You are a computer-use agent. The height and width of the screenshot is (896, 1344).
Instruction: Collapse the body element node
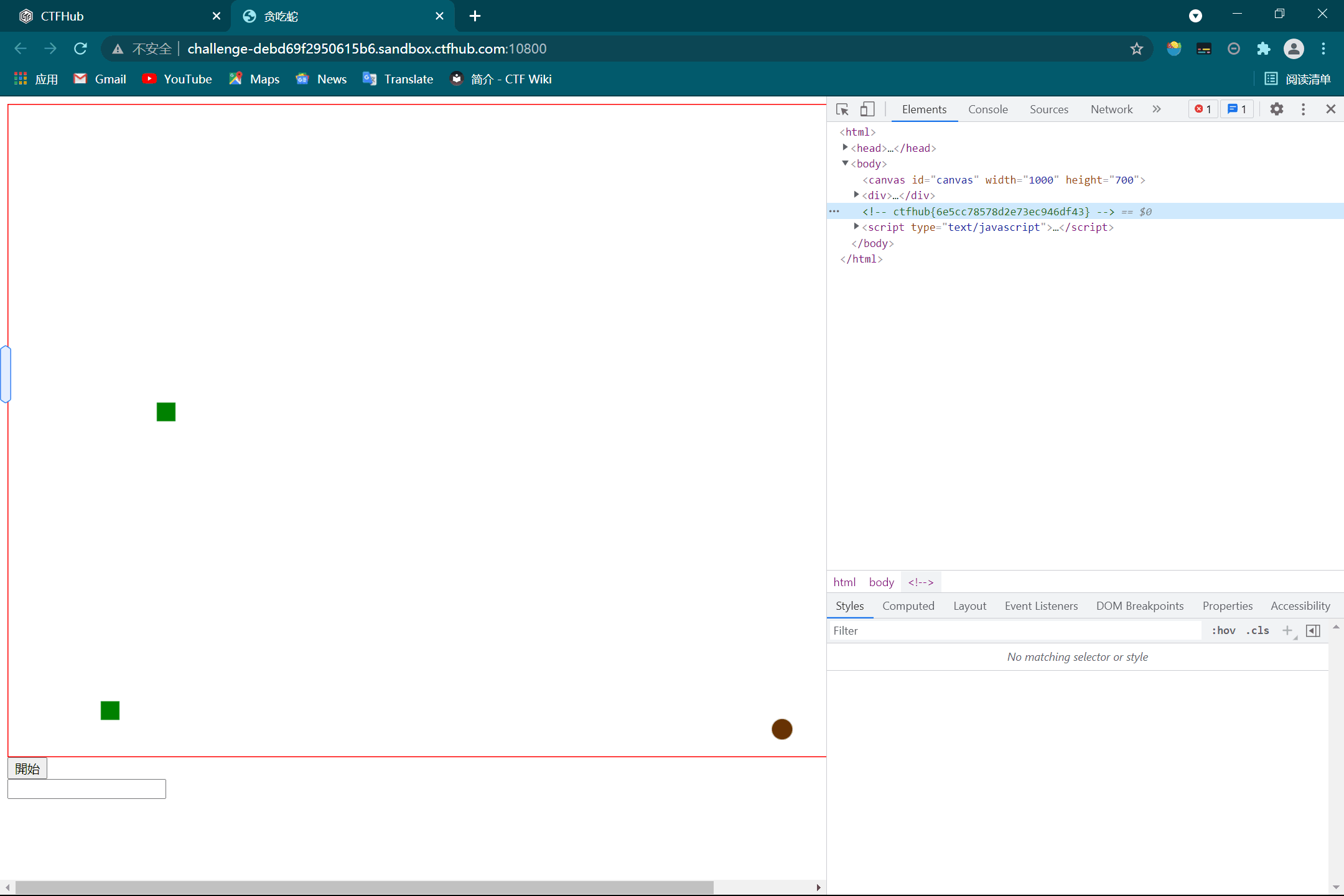point(844,163)
